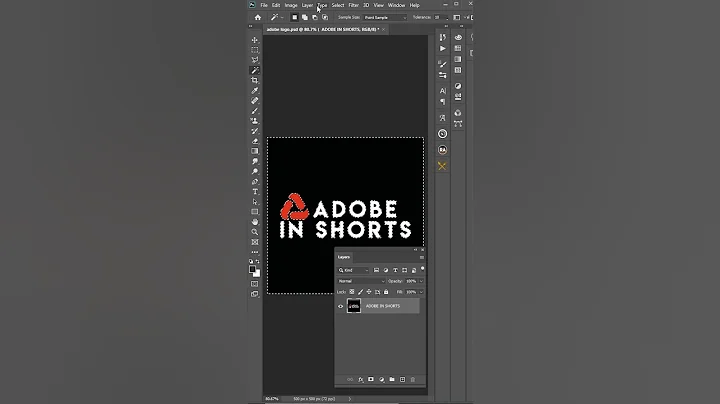Select the Magic Wand tool in left toolbar
Image resolution: width=720 pixels, height=404 pixels.
(x=255, y=70)
